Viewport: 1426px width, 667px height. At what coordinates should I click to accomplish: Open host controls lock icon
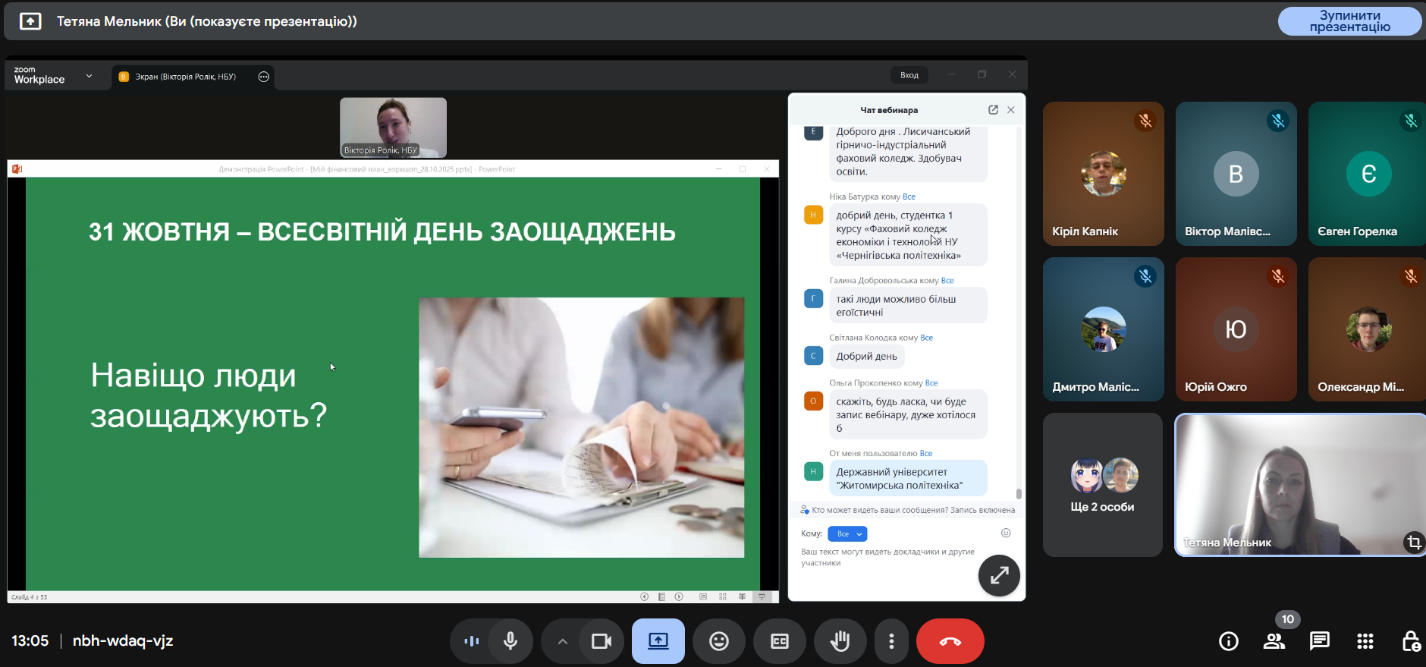(1411, 641)
